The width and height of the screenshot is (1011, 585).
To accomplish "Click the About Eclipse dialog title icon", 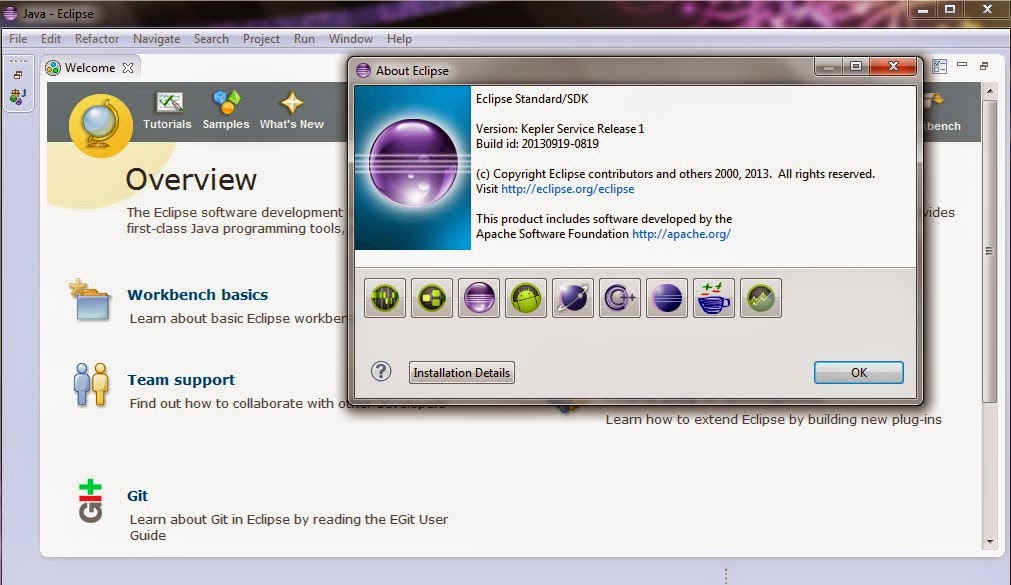I will [x=364, y=70].
